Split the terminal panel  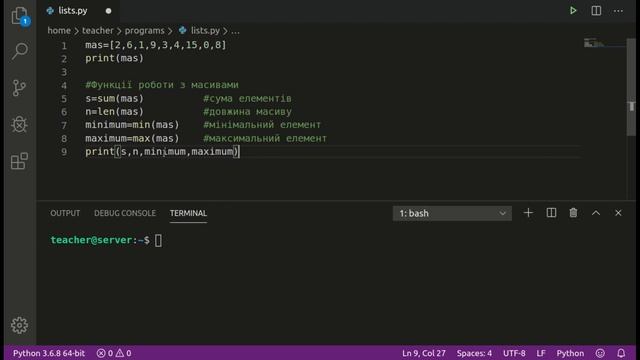[551, 213]
